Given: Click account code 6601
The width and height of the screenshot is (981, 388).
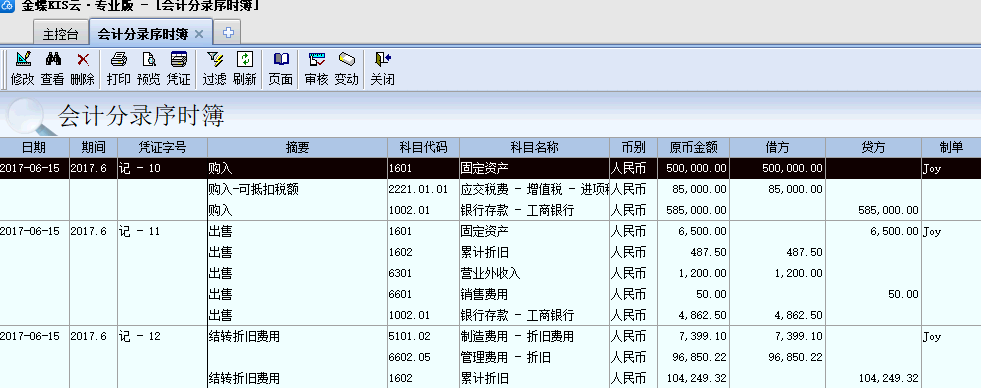Looking at the screenshot, I should 400,294.
